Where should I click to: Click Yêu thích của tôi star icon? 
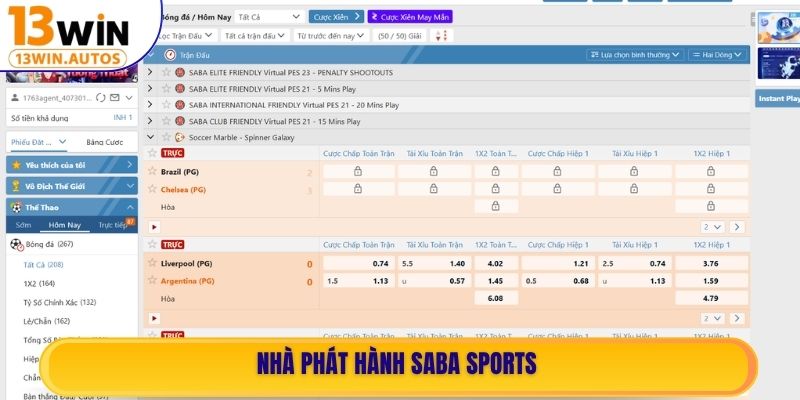click(x=16, y=165)
